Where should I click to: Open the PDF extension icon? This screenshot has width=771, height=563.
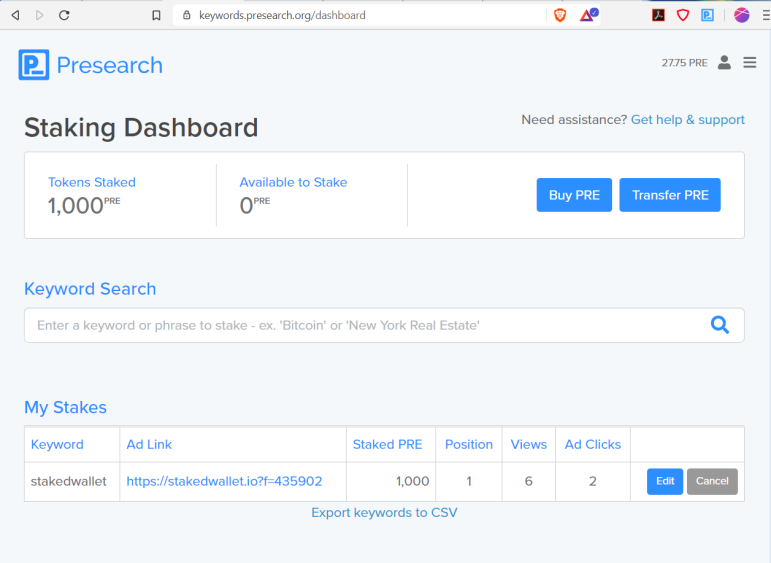658,15
